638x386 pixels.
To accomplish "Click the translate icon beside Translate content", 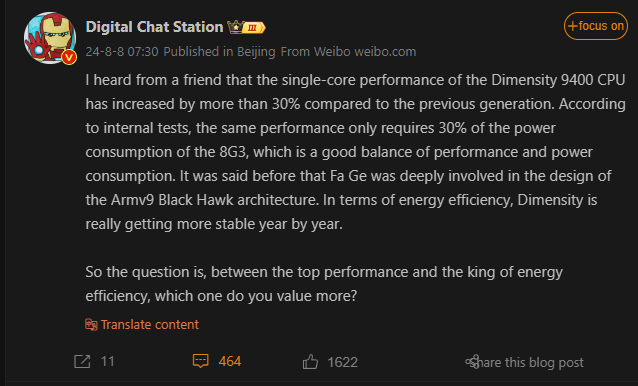I will click(x=91, y=325).
